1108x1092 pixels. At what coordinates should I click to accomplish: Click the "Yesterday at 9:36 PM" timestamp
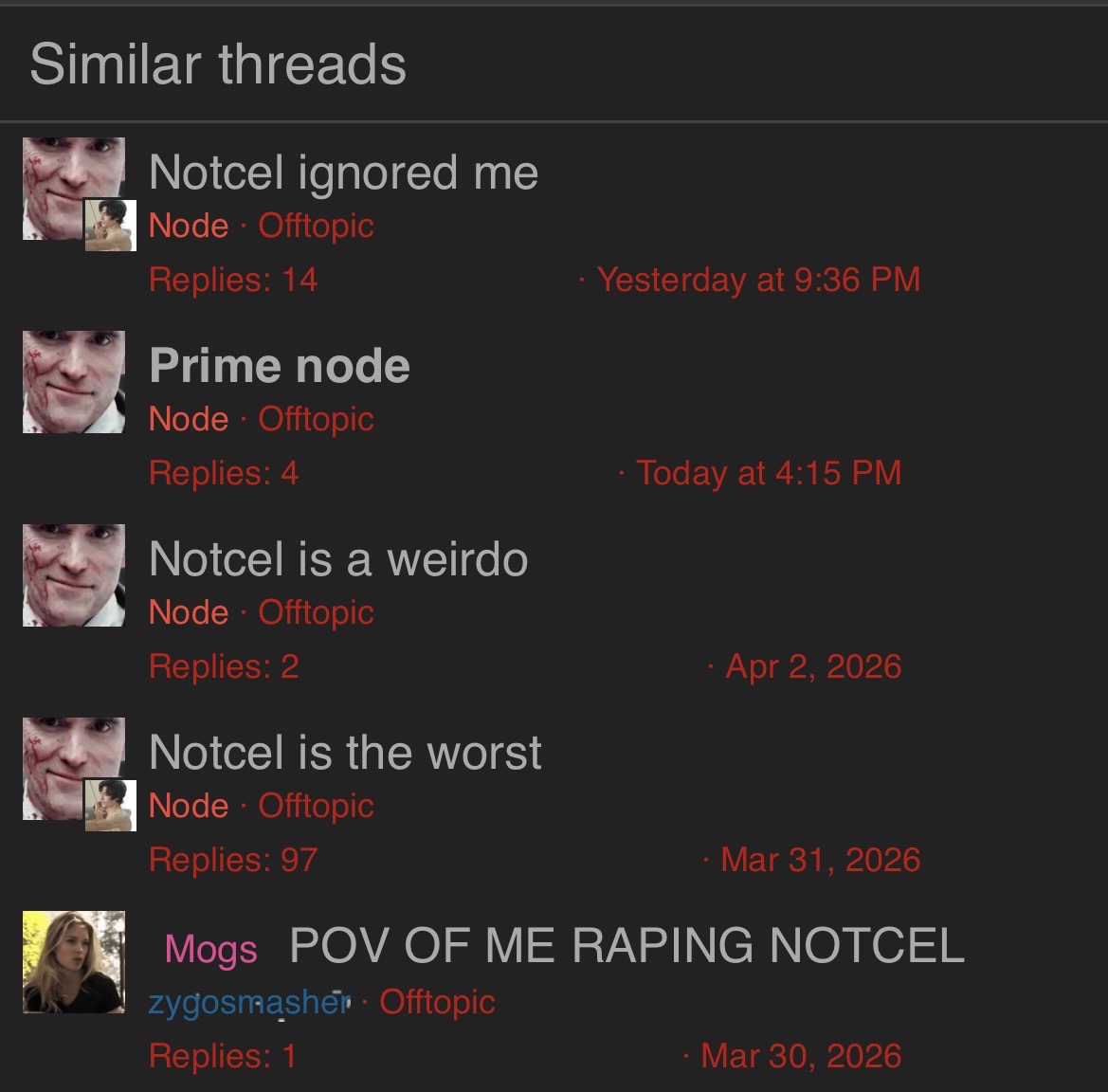(x=758, y=280)
